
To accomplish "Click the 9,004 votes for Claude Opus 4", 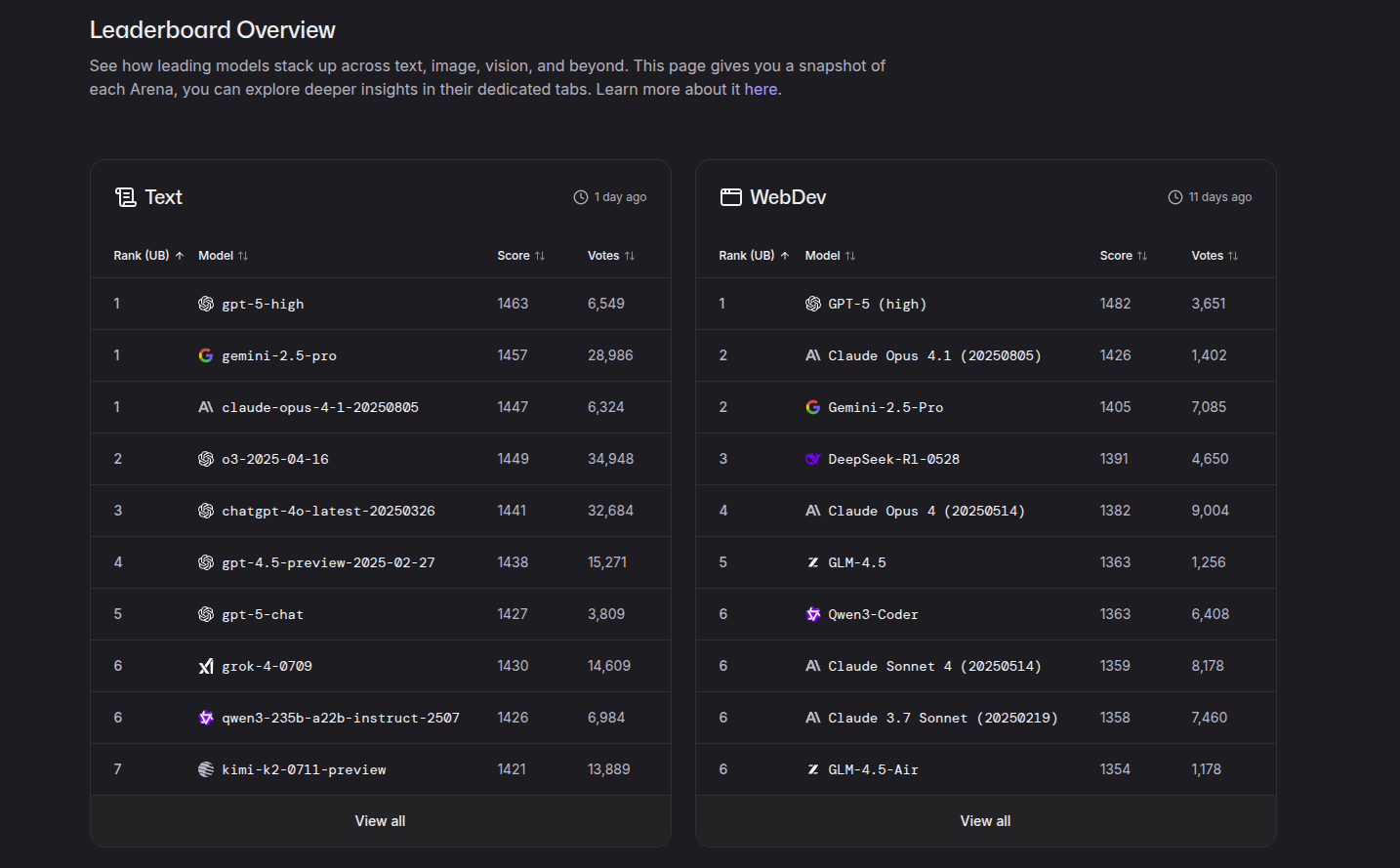I will [x=1210, y=511].
